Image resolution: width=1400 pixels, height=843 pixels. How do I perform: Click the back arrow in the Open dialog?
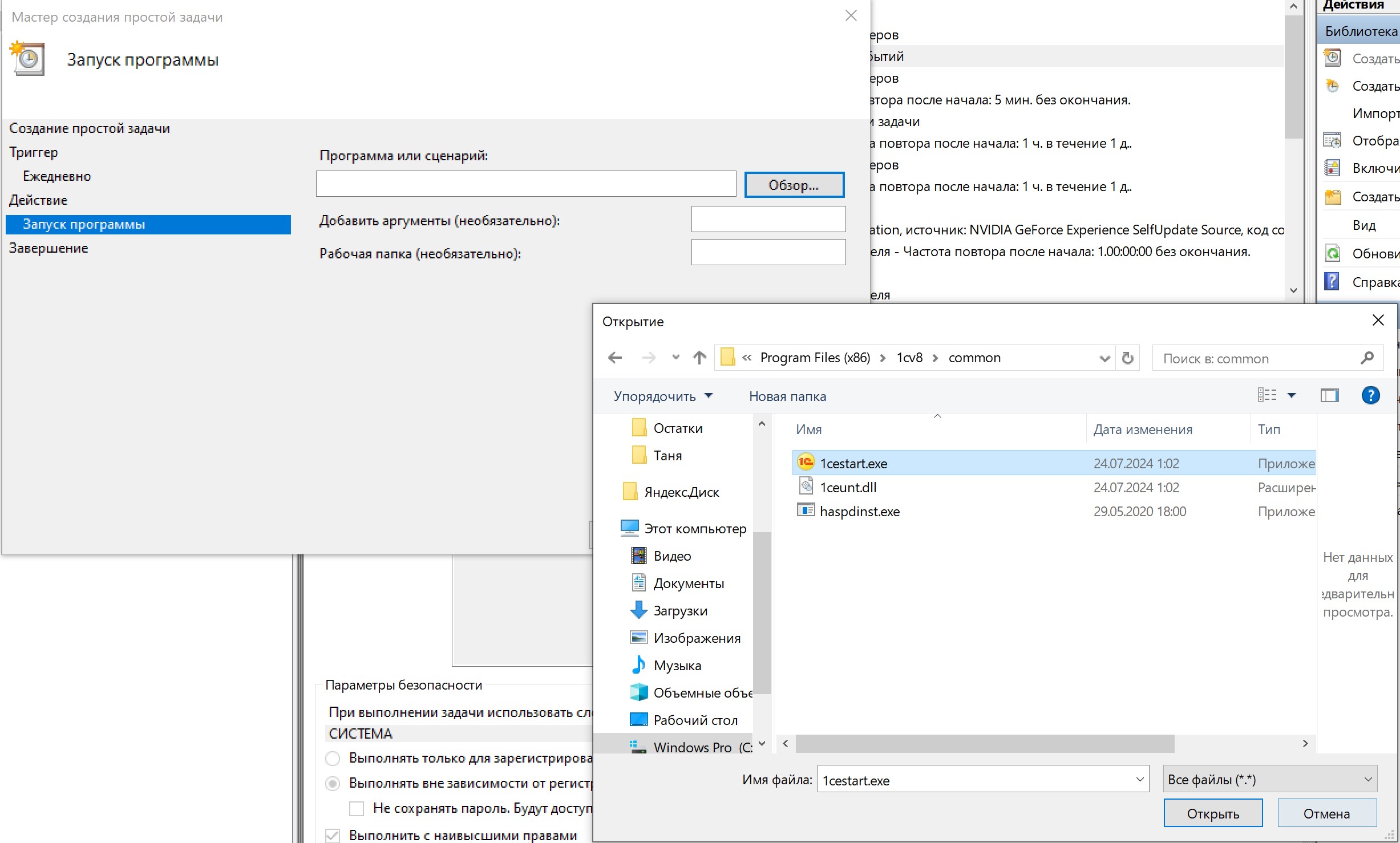[x=615, y=358]
